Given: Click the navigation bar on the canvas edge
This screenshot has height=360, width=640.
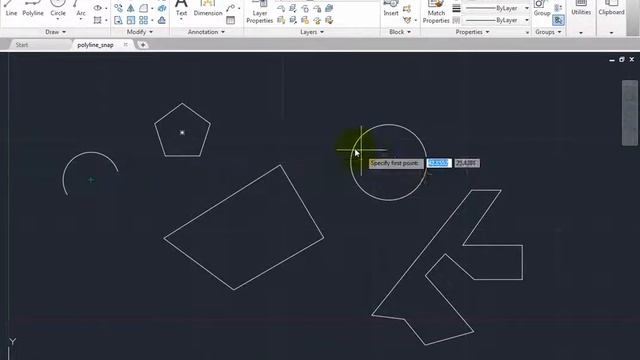Looking at the screenshot, I should click(629, 113).
